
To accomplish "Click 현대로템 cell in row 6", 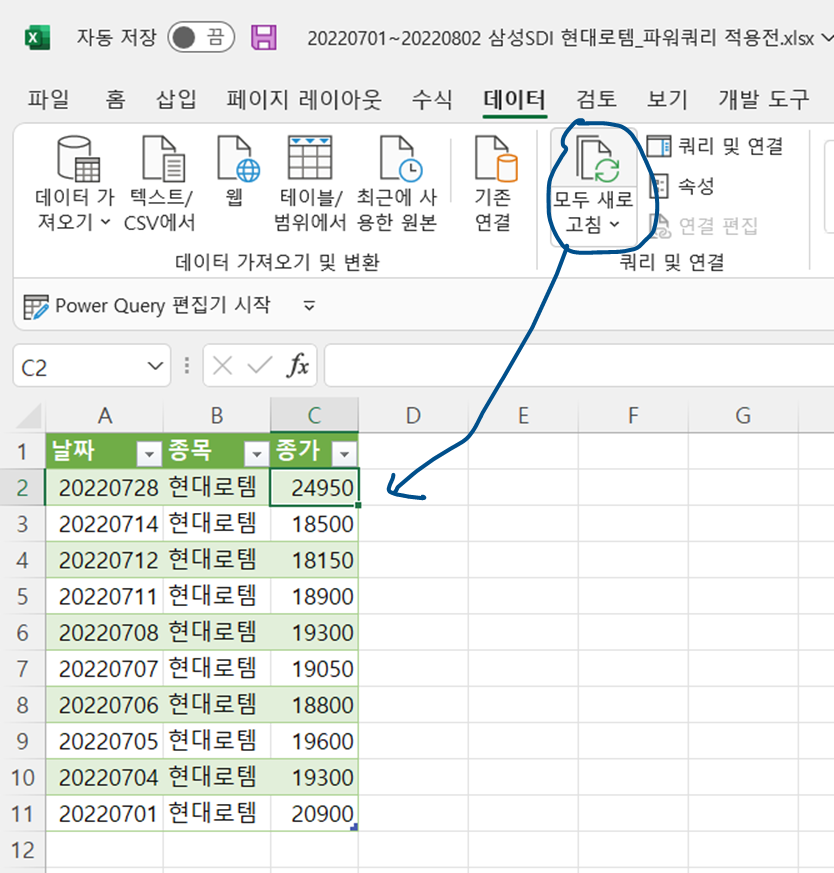I will 217,632.
